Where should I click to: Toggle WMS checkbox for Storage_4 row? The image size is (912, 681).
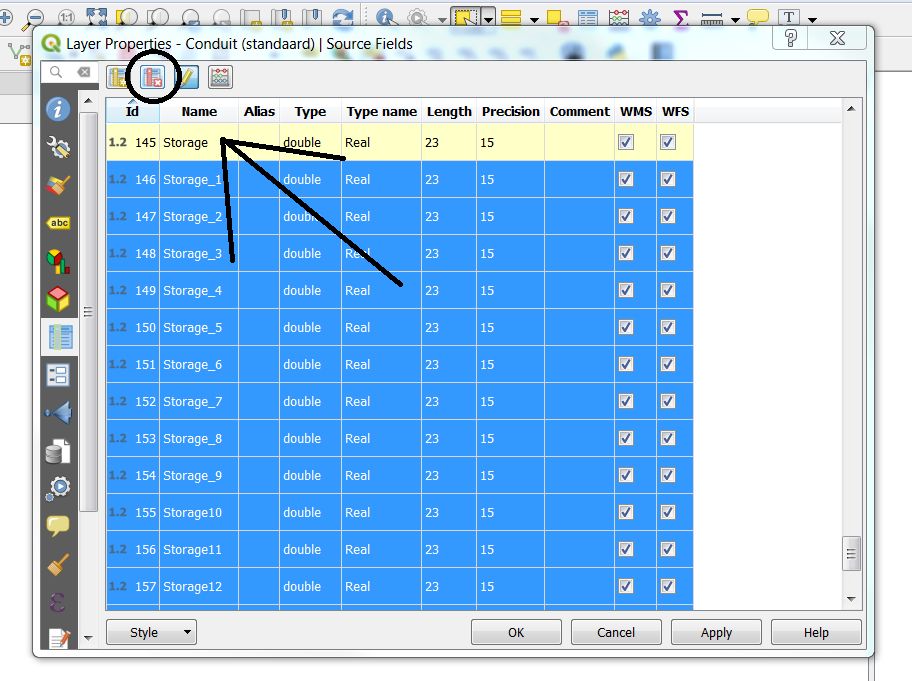[626, 290]
